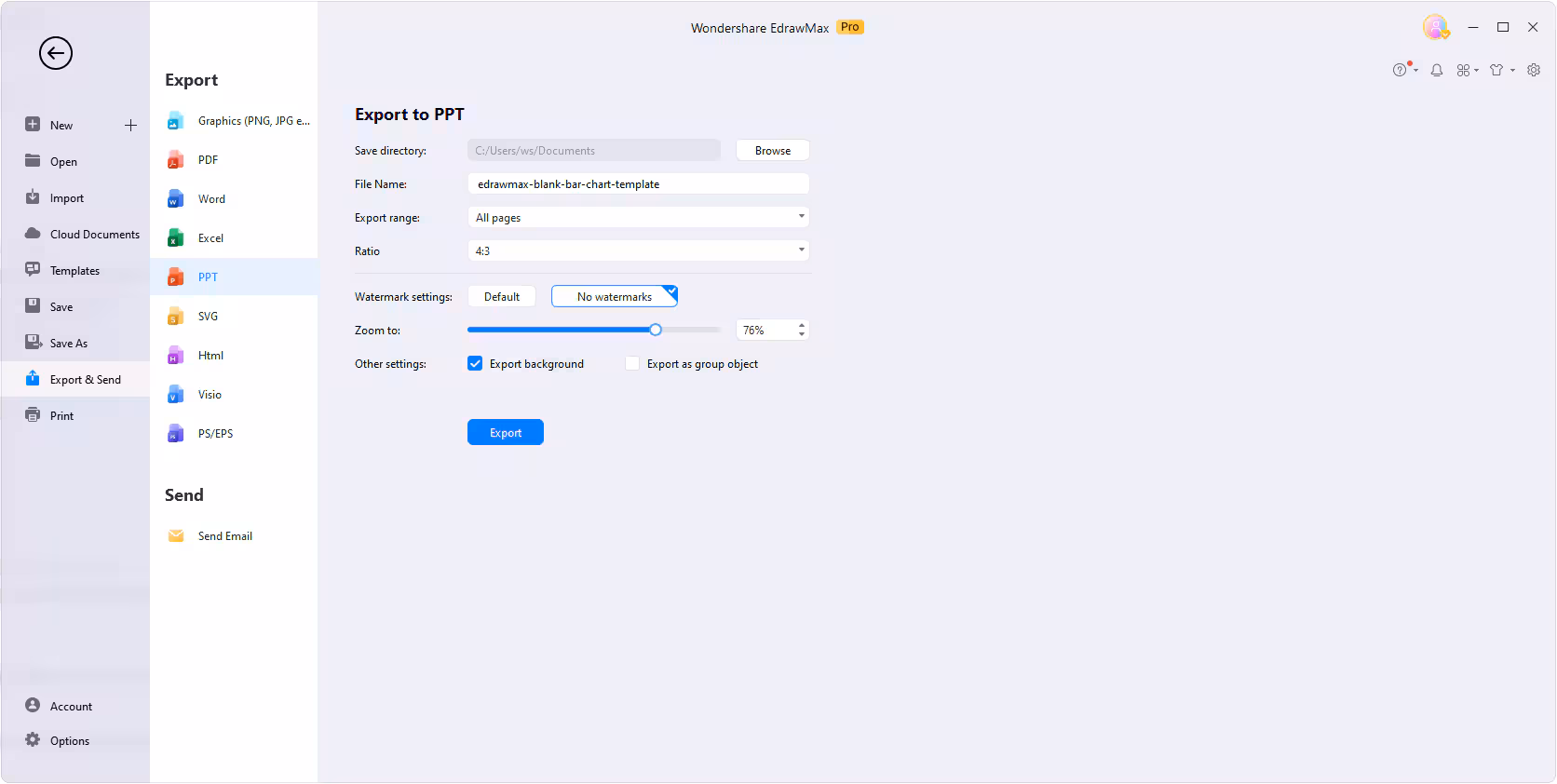This screenshot has height=784, width=1557.
Task: Increase zoom percentage with up stepper
Action: coord(802,326)
